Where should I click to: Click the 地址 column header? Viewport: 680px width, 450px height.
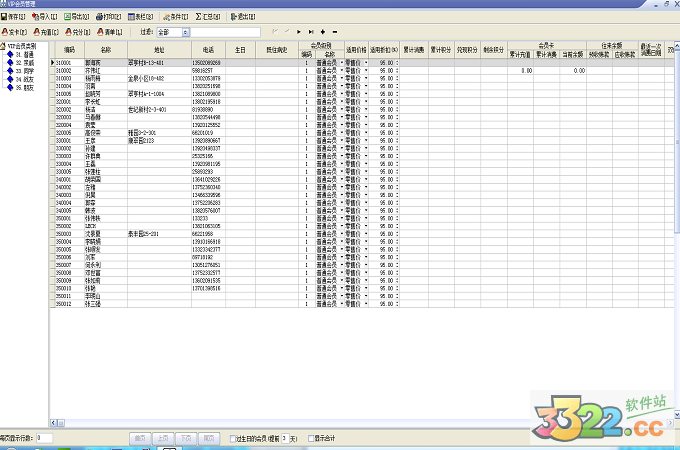(159, 50)
